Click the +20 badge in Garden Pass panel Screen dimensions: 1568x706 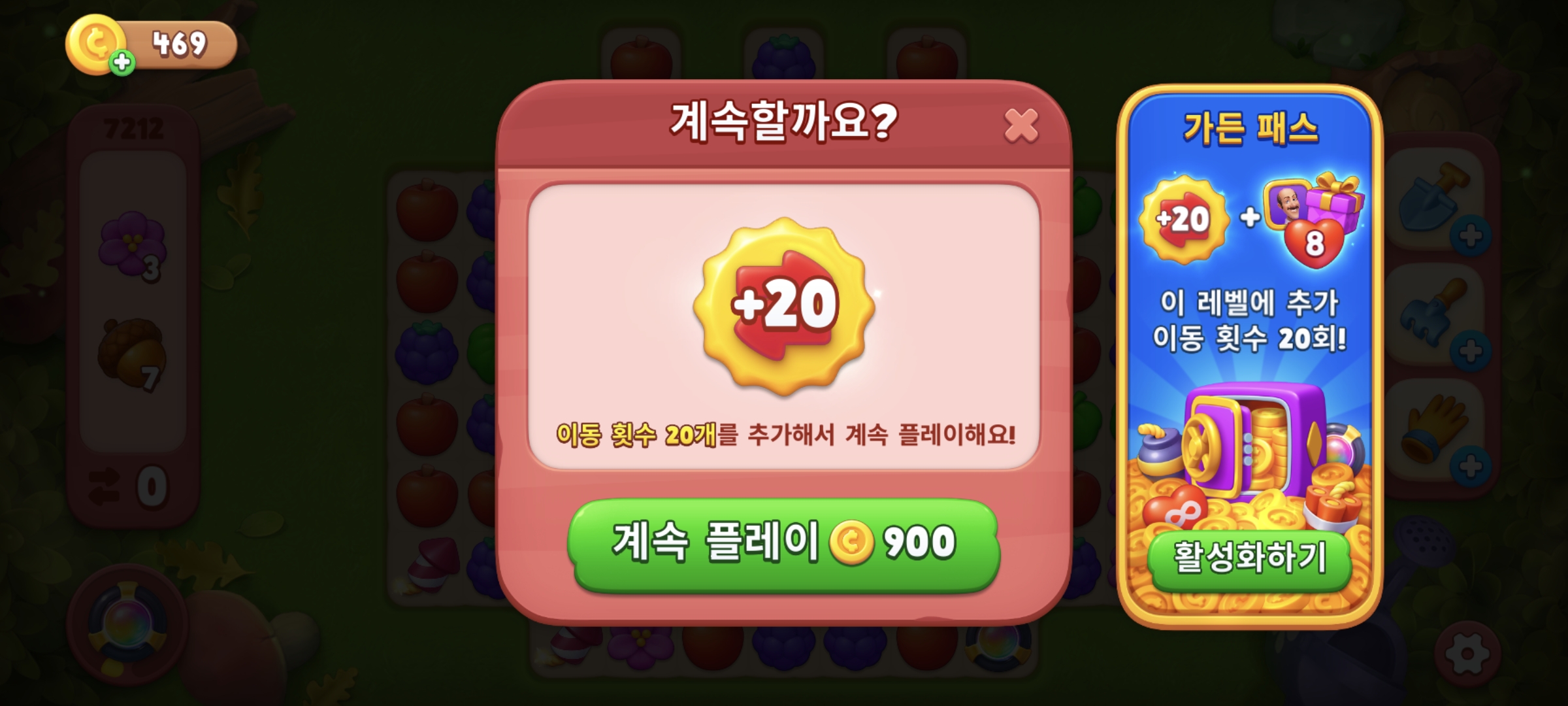click(x=1183, y=219)
